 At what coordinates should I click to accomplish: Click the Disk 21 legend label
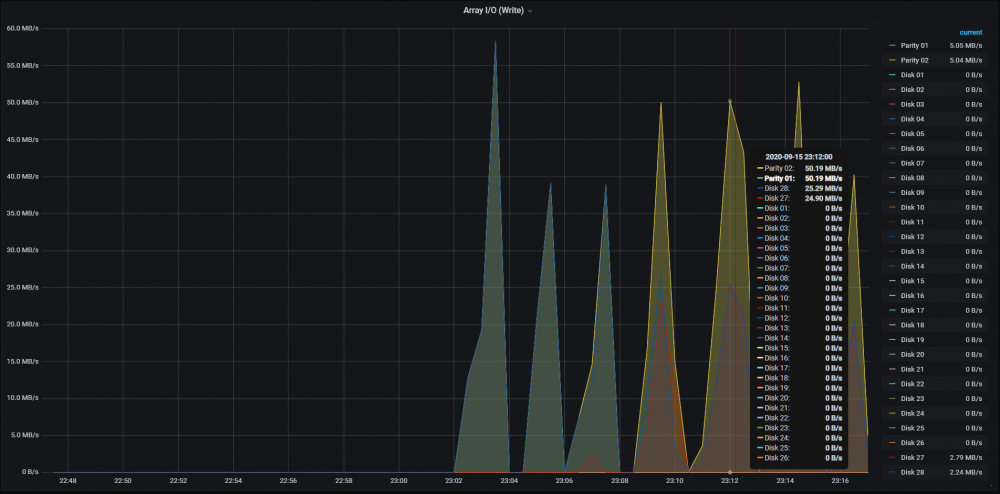click(912, 369)
